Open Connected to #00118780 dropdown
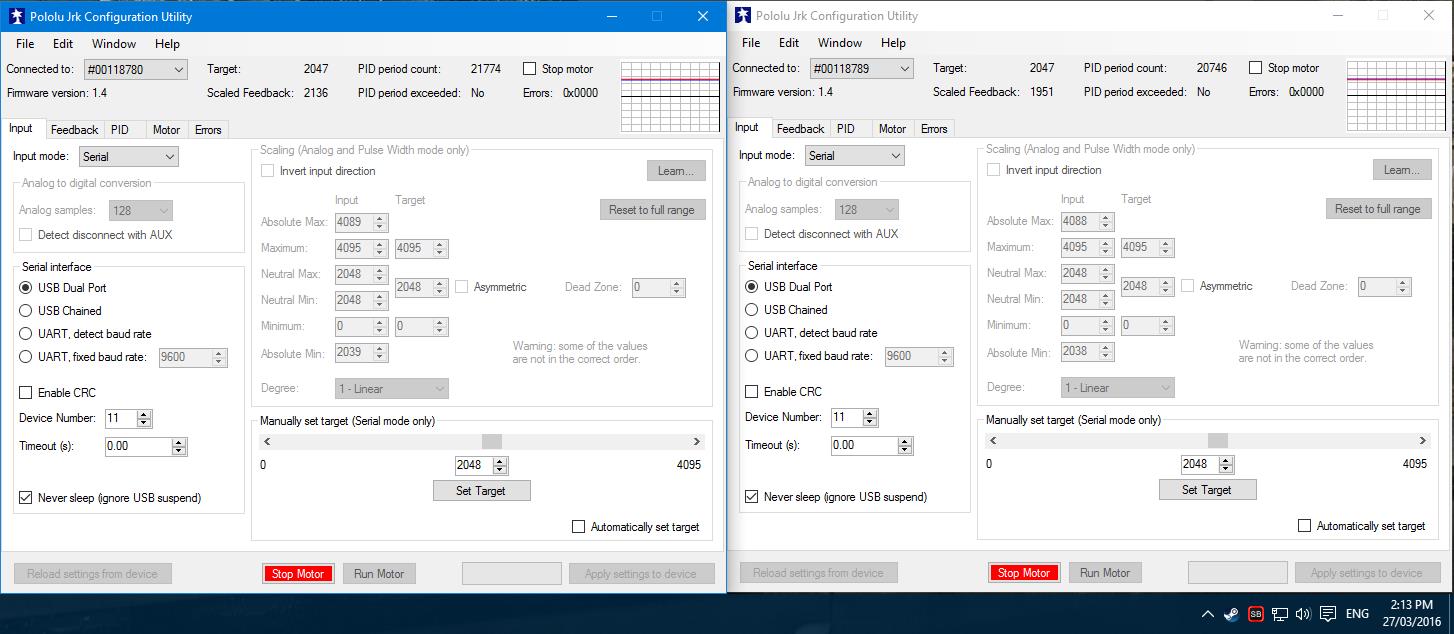Image resolution: width=1454 pixels, height=634 pixels. pos(135,70)
